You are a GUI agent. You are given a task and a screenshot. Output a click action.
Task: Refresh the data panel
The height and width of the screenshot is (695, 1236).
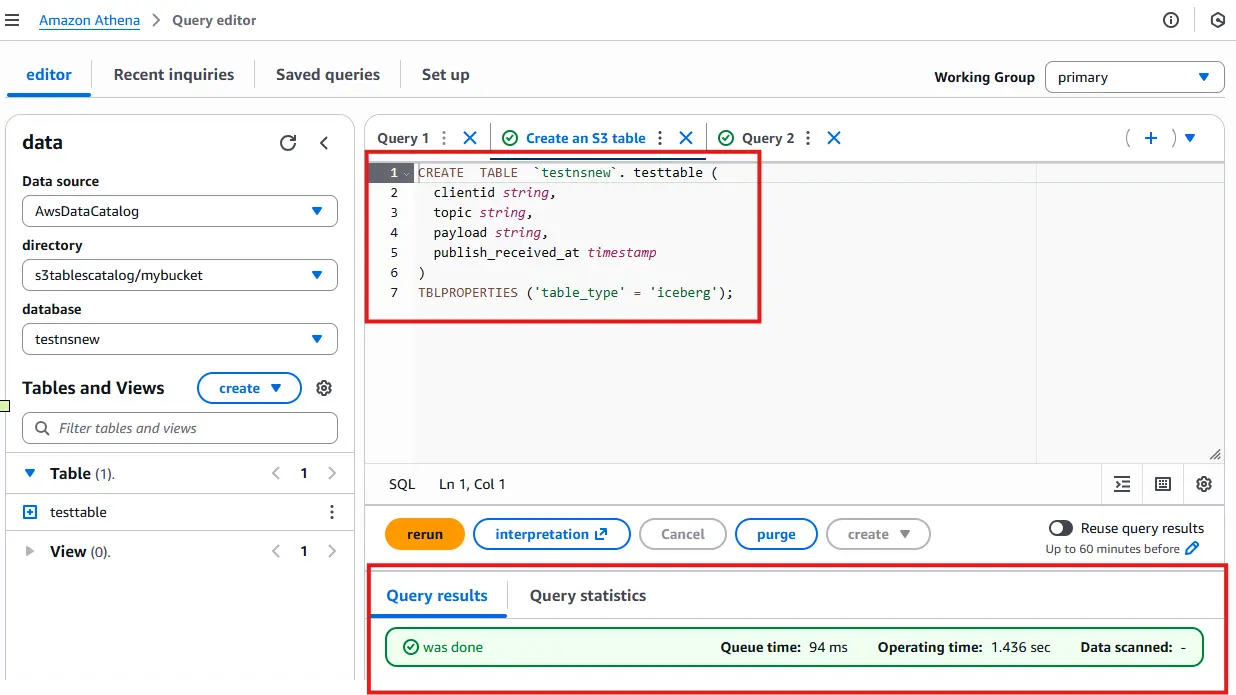point(288,143)
